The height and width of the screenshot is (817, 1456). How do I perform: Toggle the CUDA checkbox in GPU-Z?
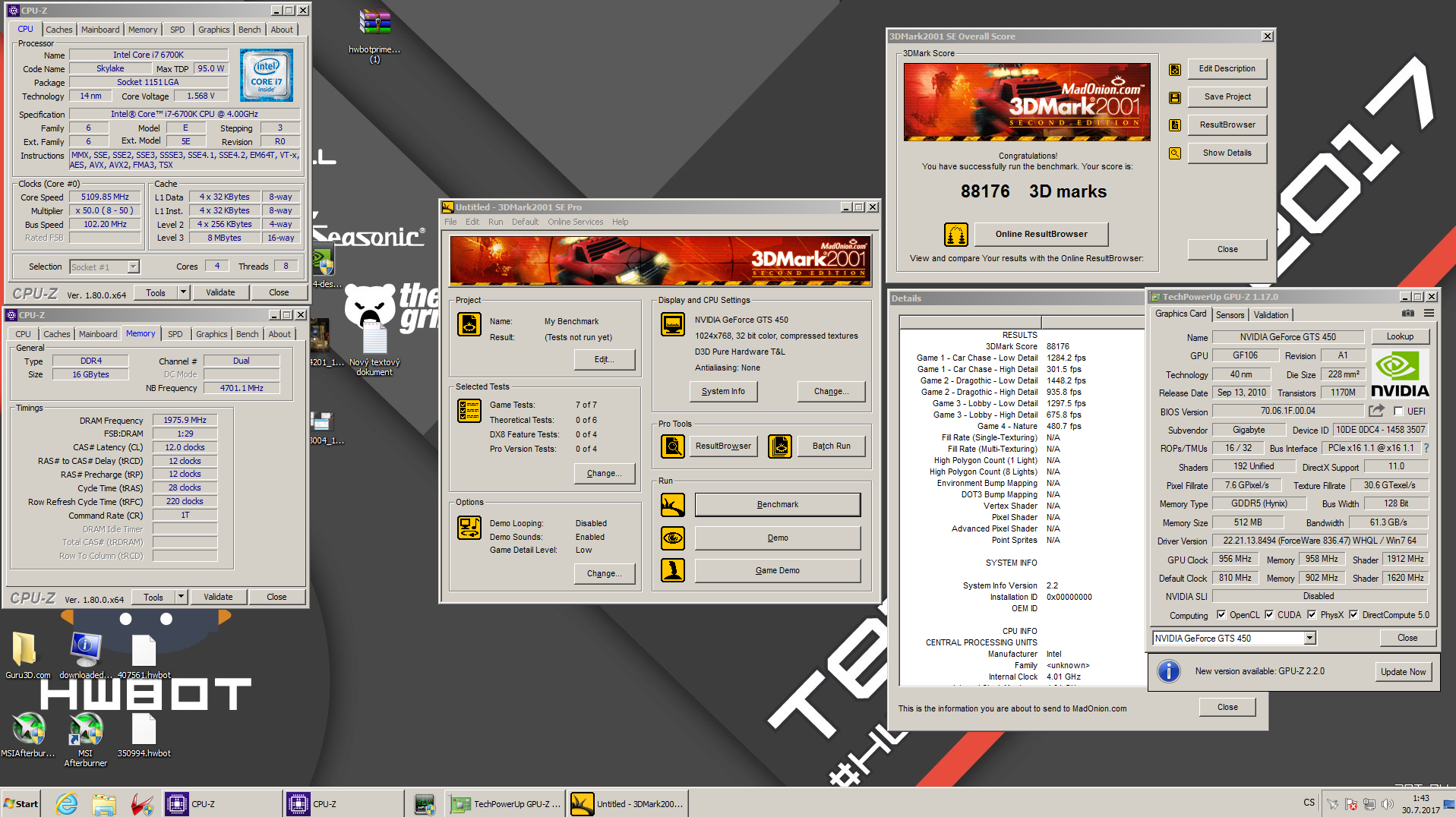[x=1269, y=615]
